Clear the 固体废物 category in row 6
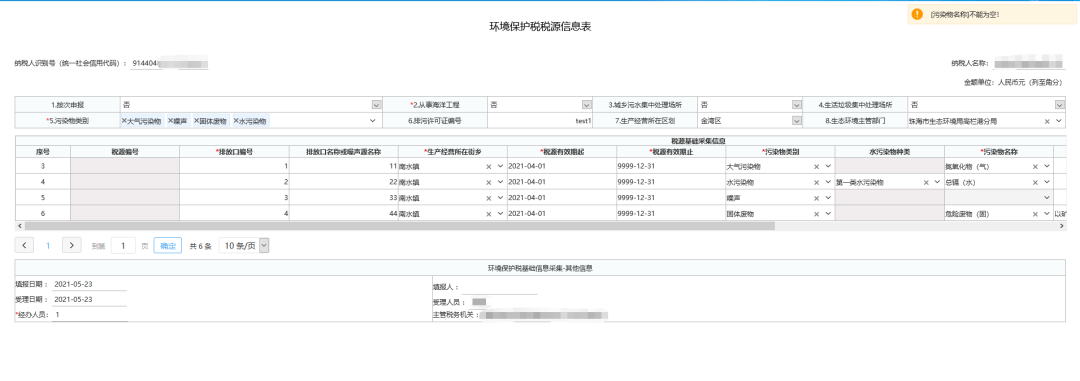The image size is (1080, 381). [817, 214]
